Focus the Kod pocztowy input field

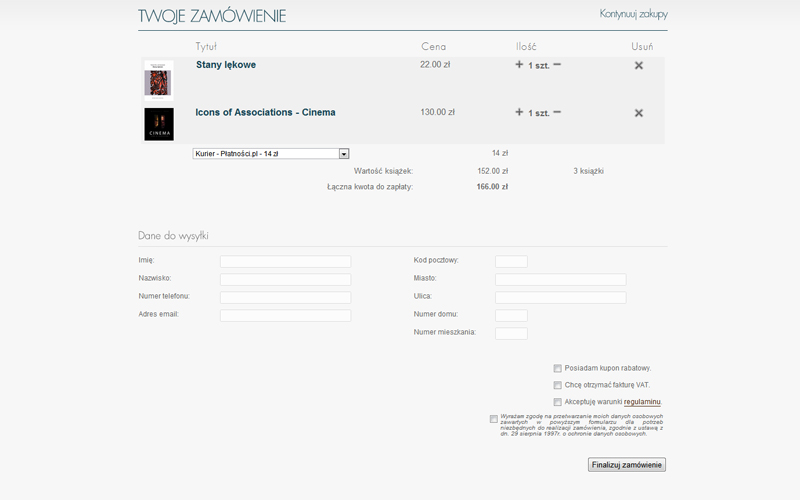tap(511, 262)
